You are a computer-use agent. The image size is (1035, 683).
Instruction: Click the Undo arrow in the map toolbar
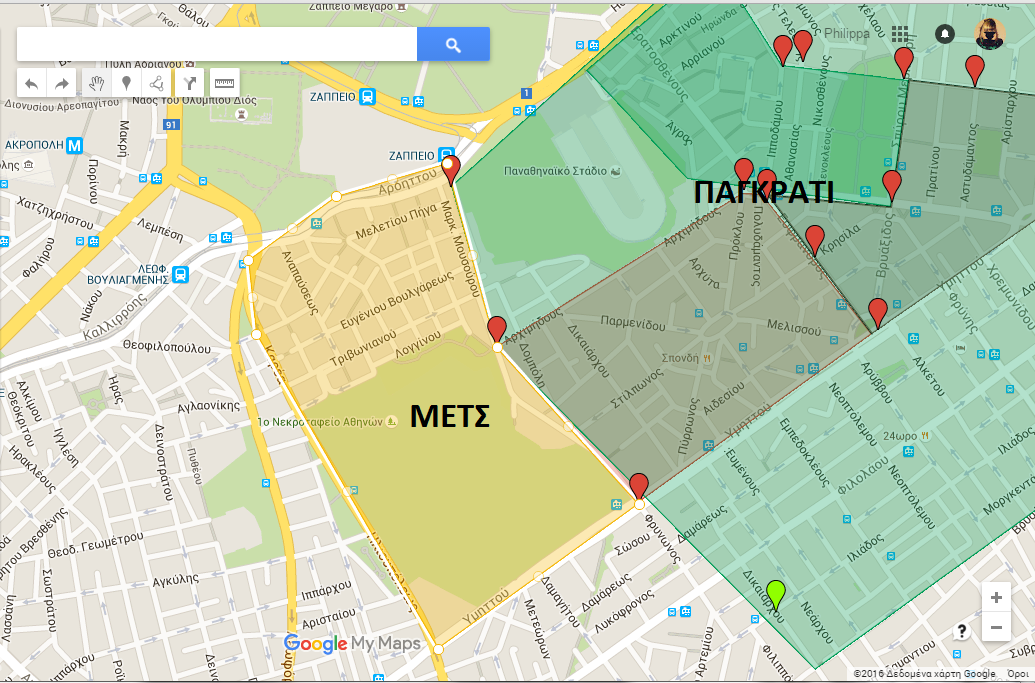32,83
